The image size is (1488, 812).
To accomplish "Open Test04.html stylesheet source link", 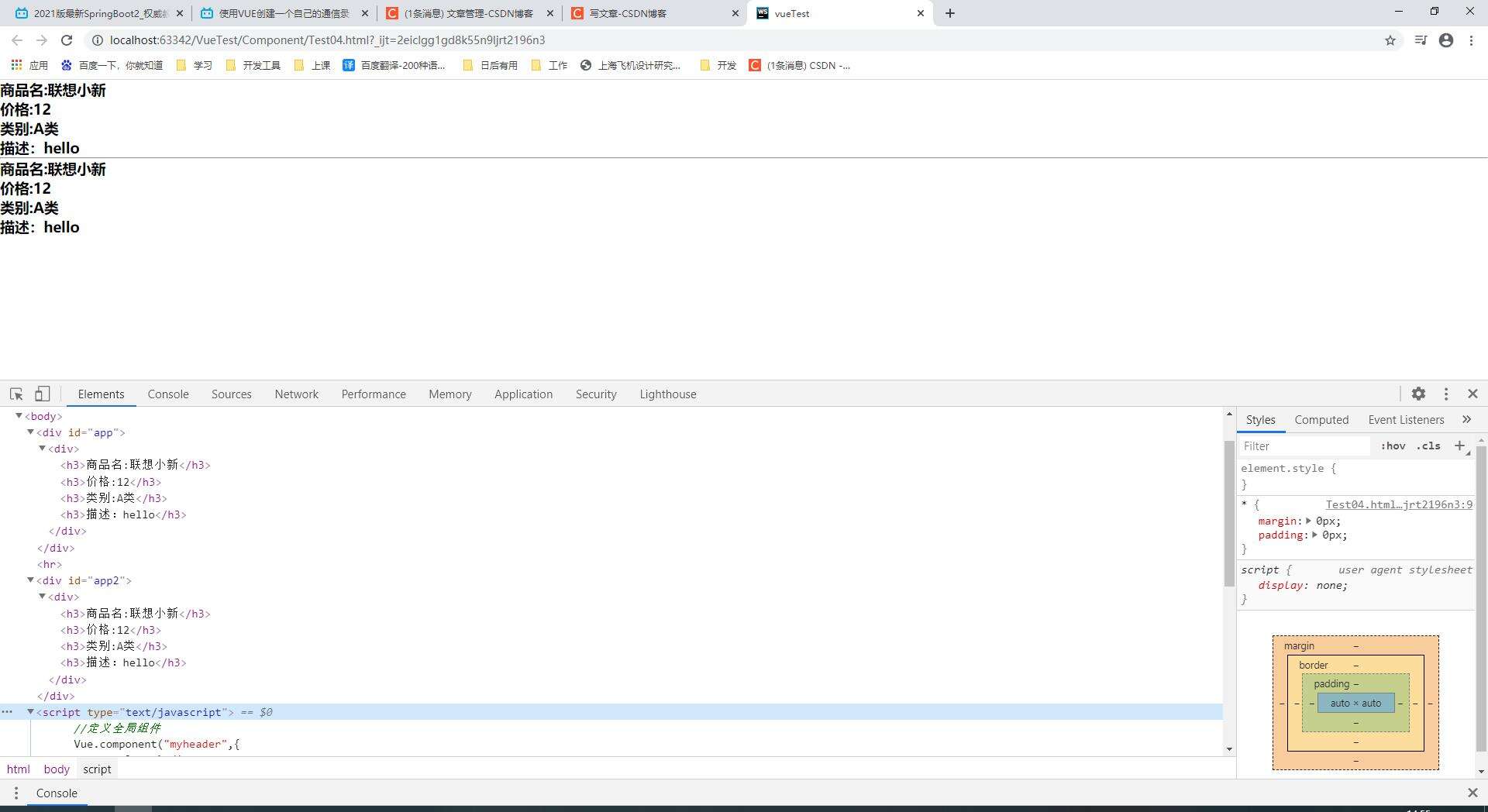I will coord(1398,504).
